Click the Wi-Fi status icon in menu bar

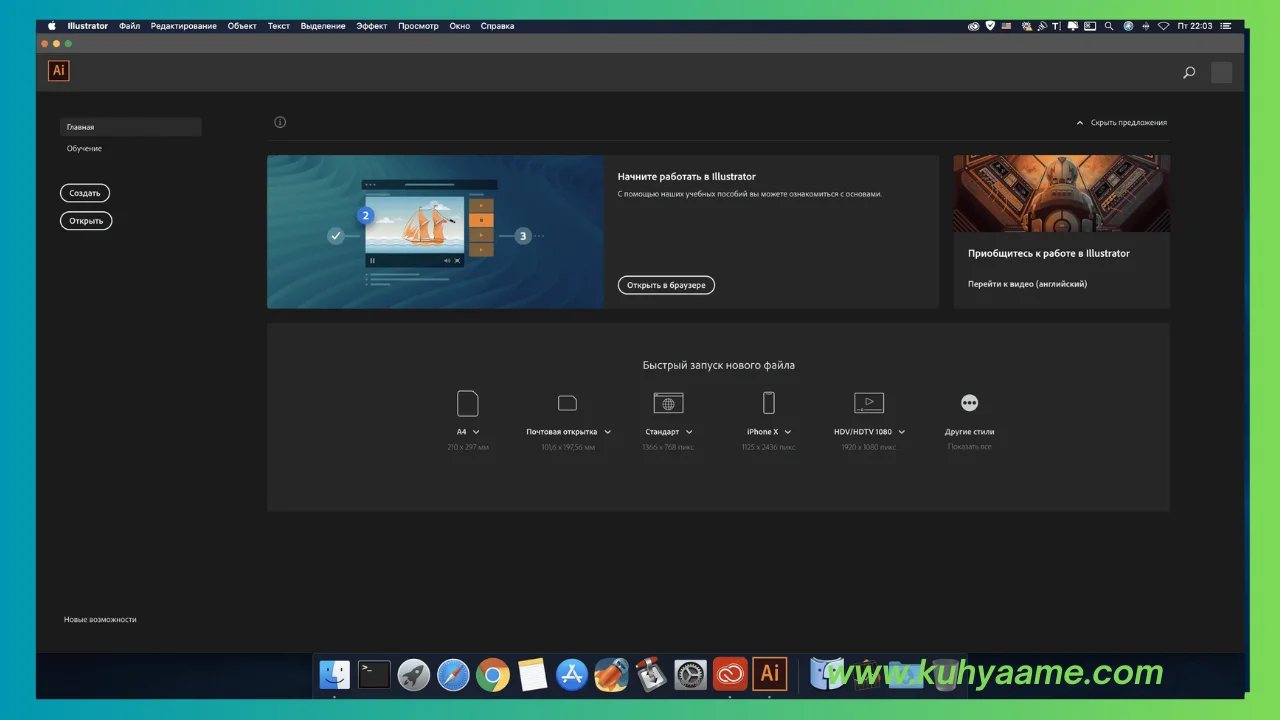(1163, 26)
